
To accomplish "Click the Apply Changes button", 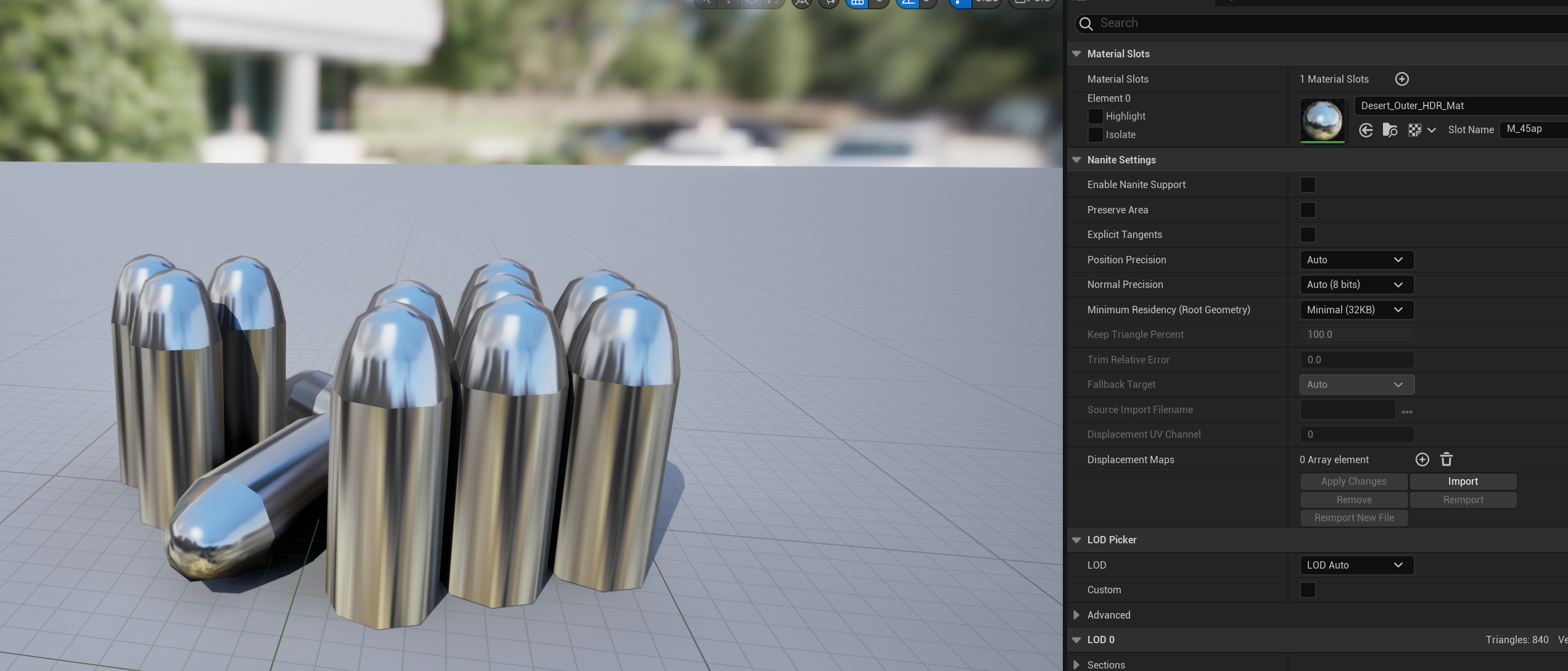I will (x=1353, y=481).
